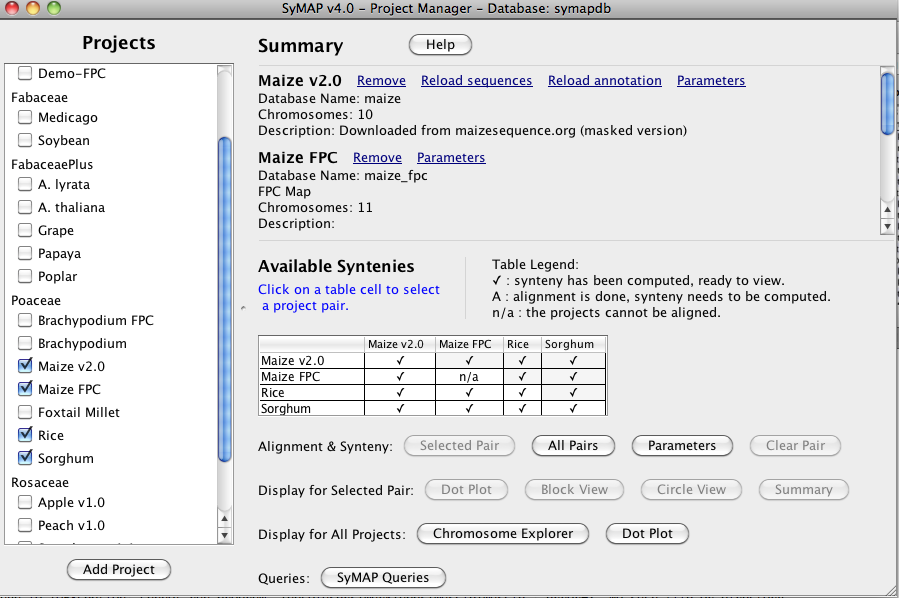
Task: Click the Summary button for selected pair
Action: 804,490
